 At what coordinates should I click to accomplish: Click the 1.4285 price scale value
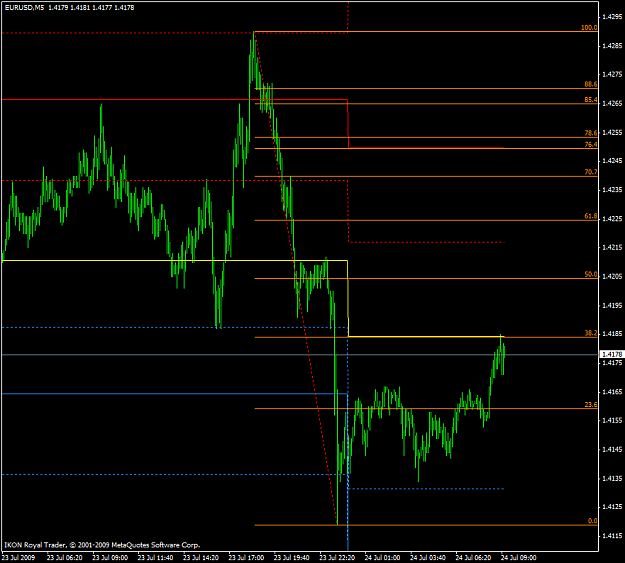click(612, 46)
